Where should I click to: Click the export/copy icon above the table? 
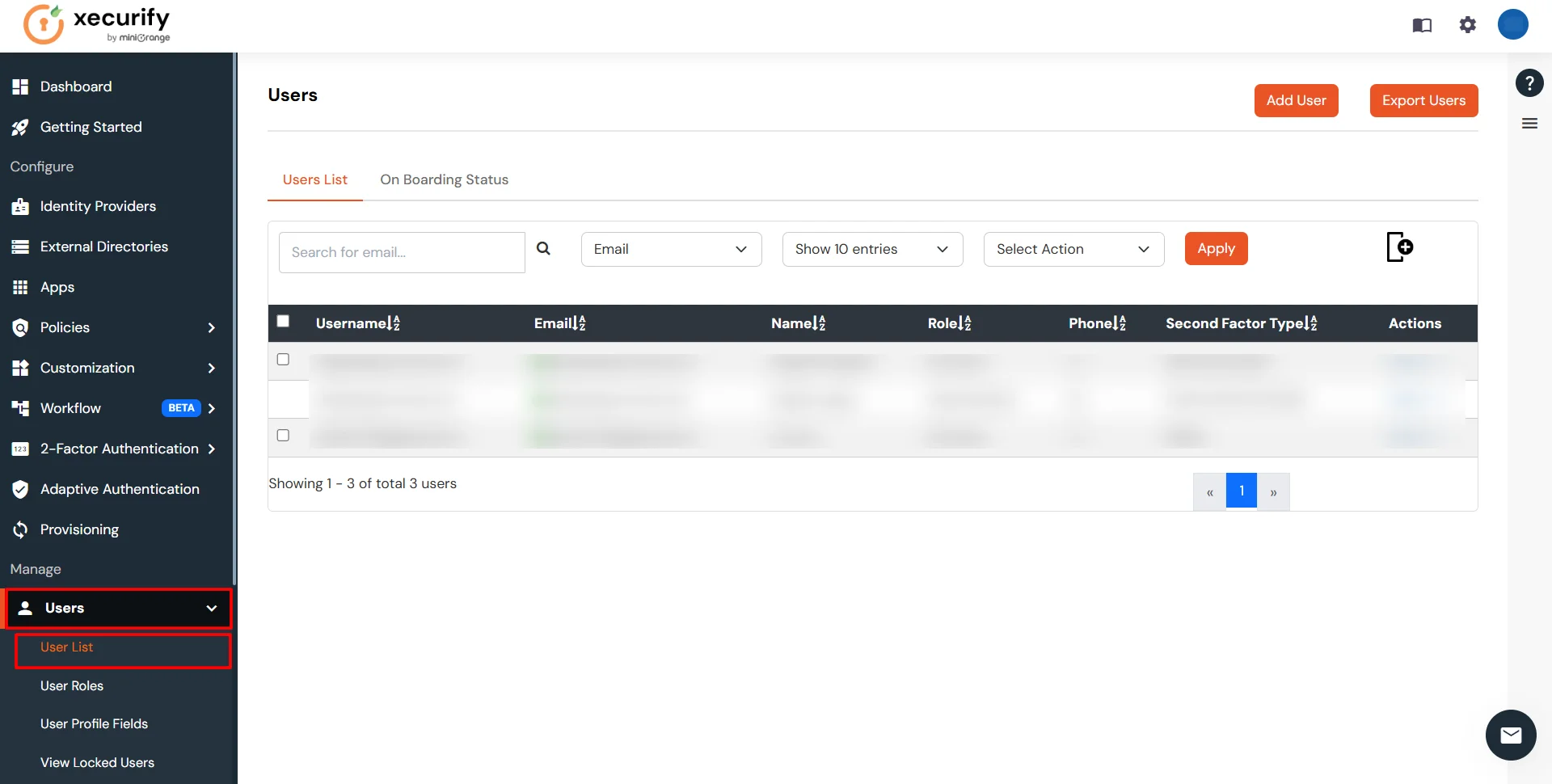coord(1400,247)
